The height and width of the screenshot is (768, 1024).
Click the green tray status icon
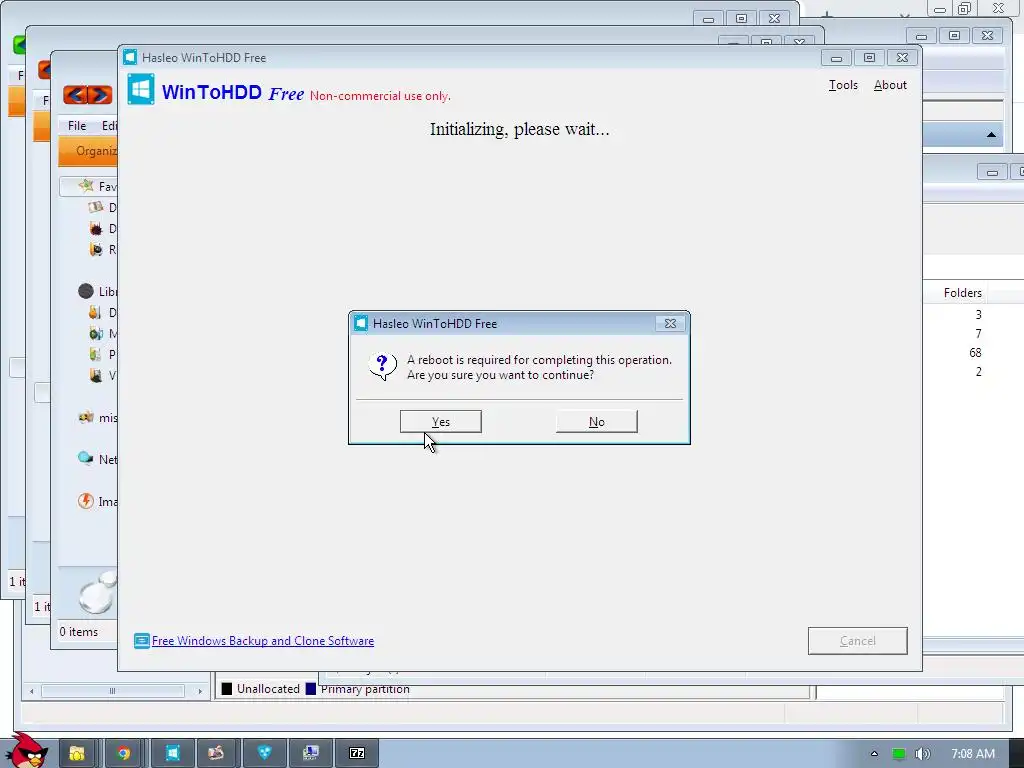tap(899, 754)
